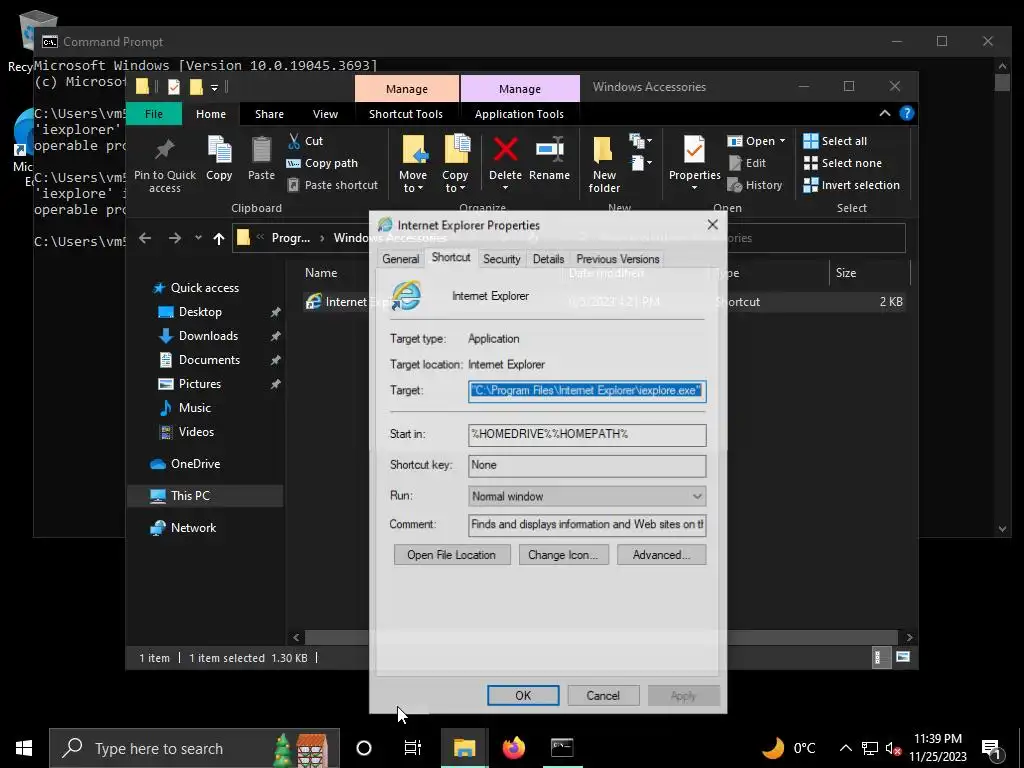Confirm with OK in Properties dialog
Viewport: 1024px width, 768px height.
point(523,696)
